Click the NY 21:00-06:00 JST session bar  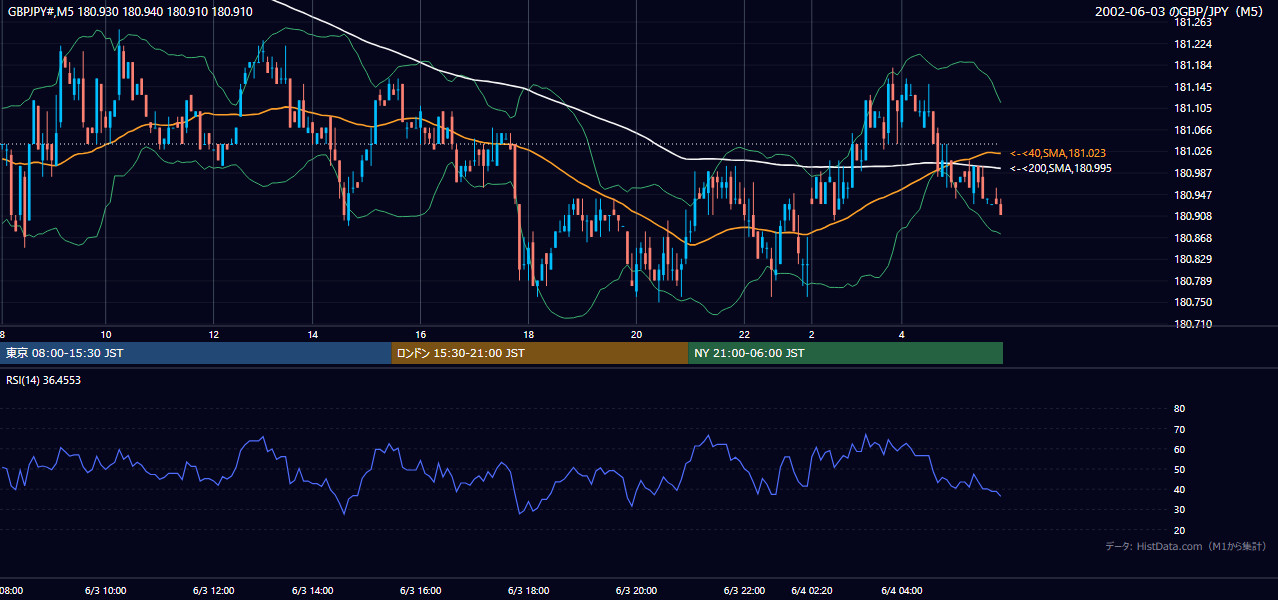845,353
